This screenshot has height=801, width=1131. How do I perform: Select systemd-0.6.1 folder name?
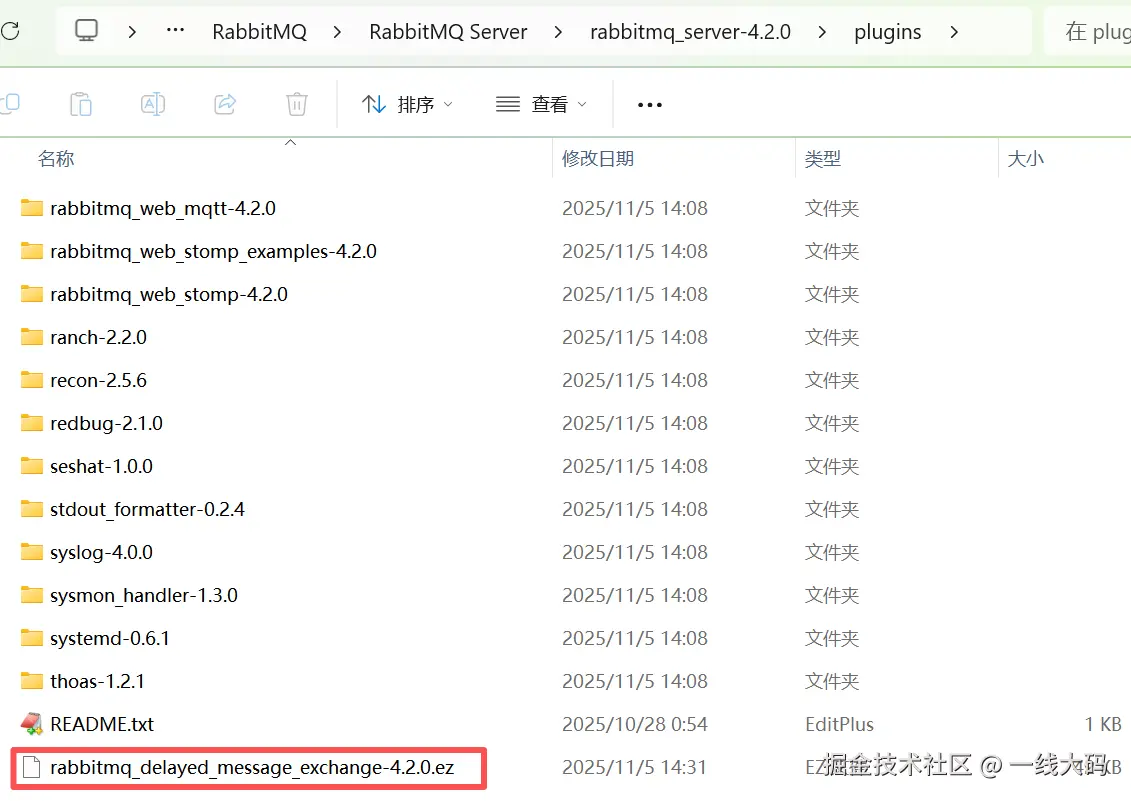click(110, 639)
